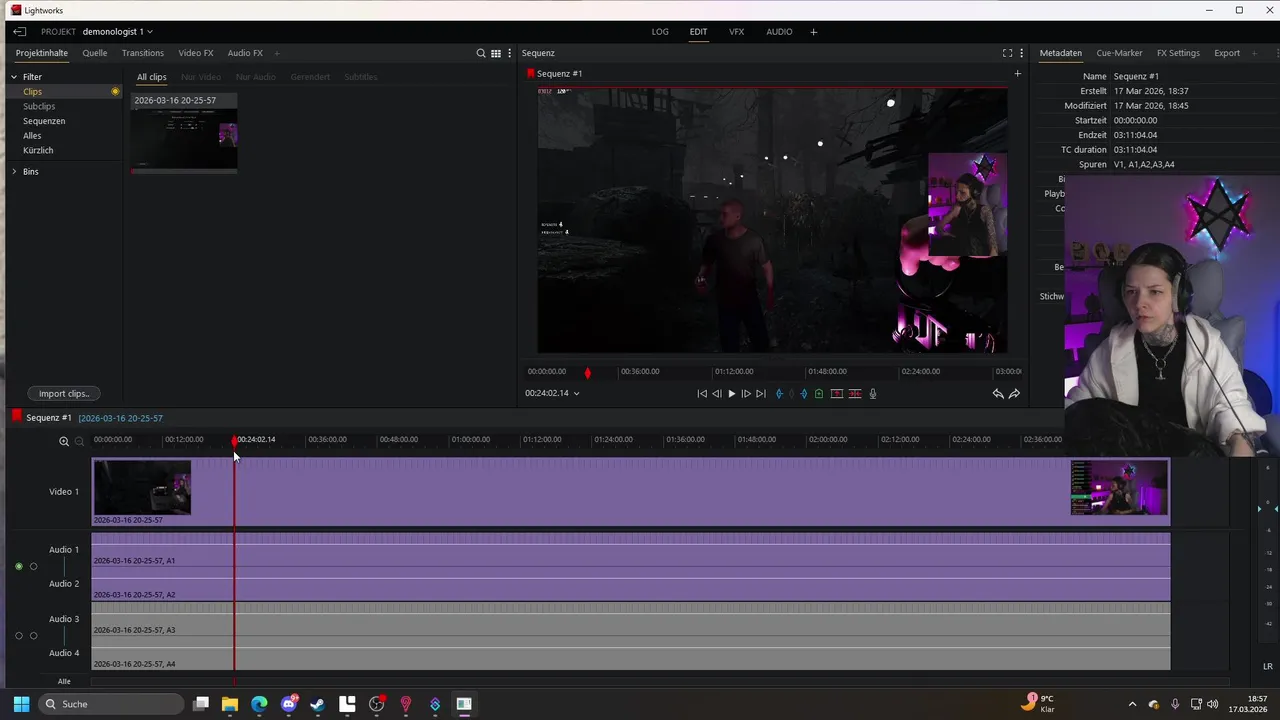Viewport: 1280px width, 720px height.
Task: Zoom in on the timeline
Action: click(64, 441)
